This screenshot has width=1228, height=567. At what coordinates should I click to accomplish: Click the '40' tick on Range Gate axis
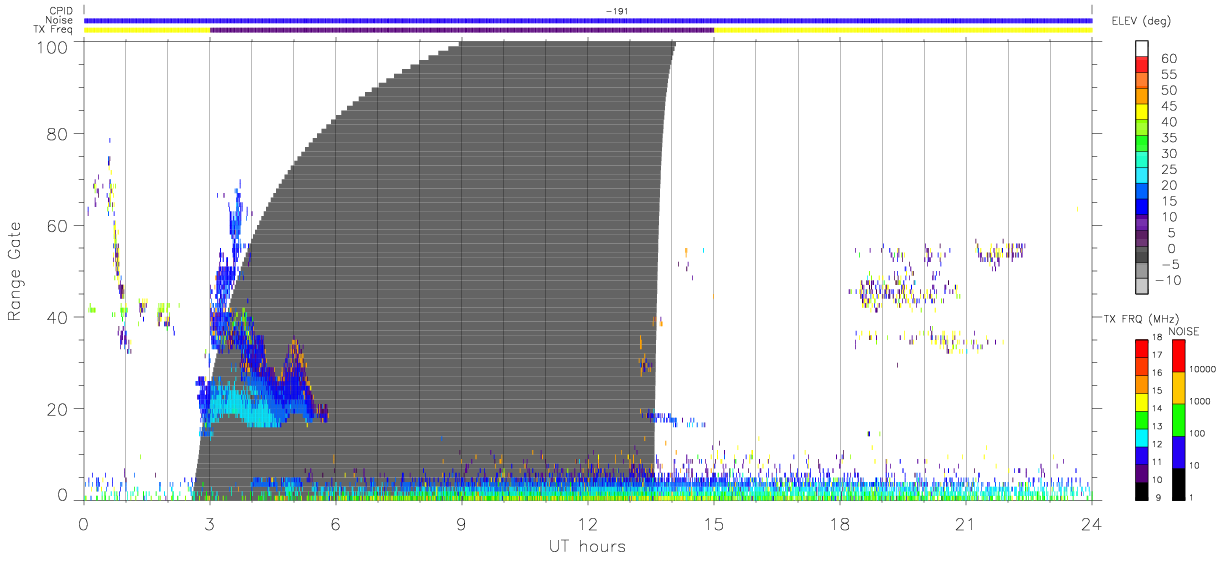(58, 317)
